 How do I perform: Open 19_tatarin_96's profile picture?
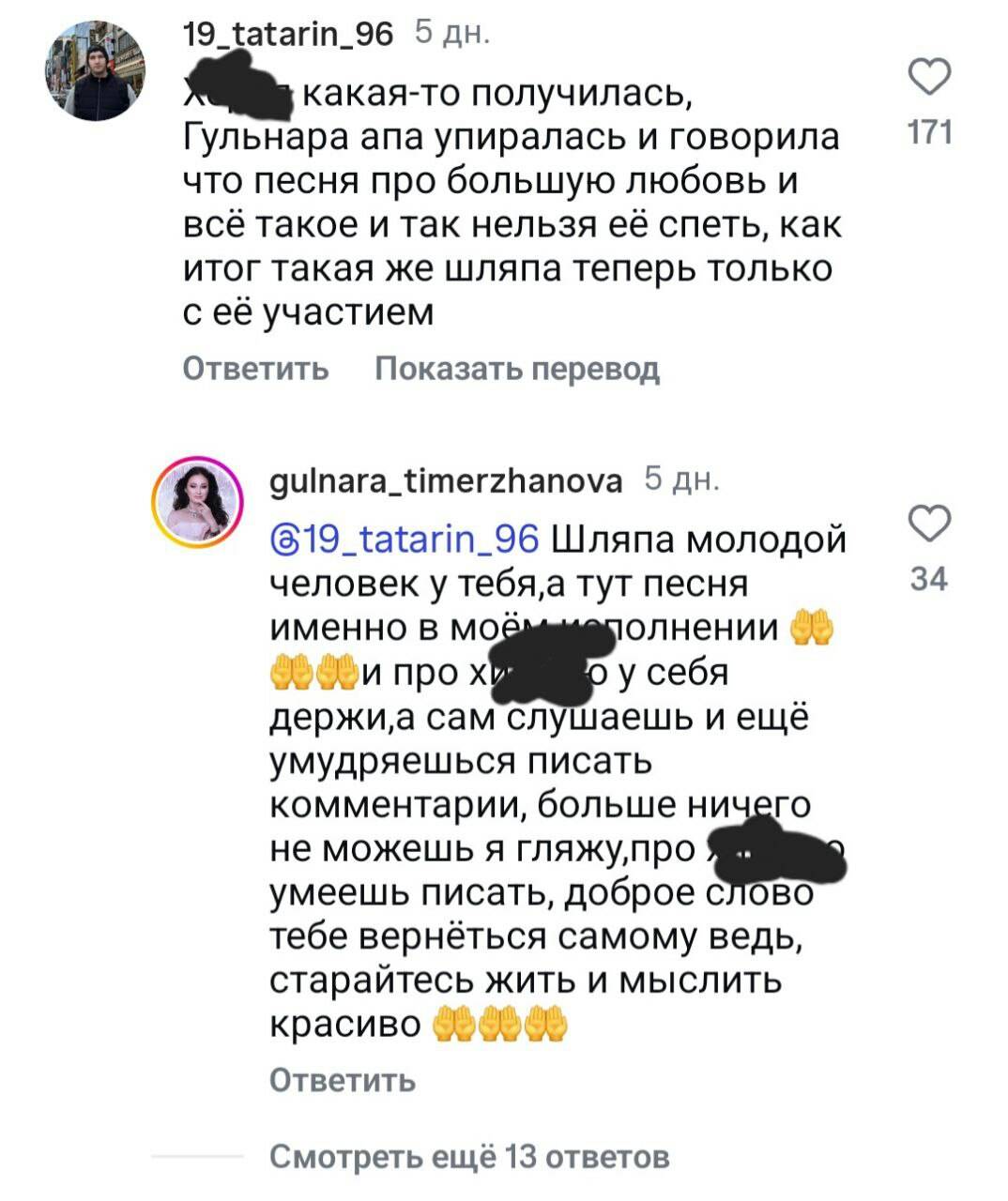(98, 71)
